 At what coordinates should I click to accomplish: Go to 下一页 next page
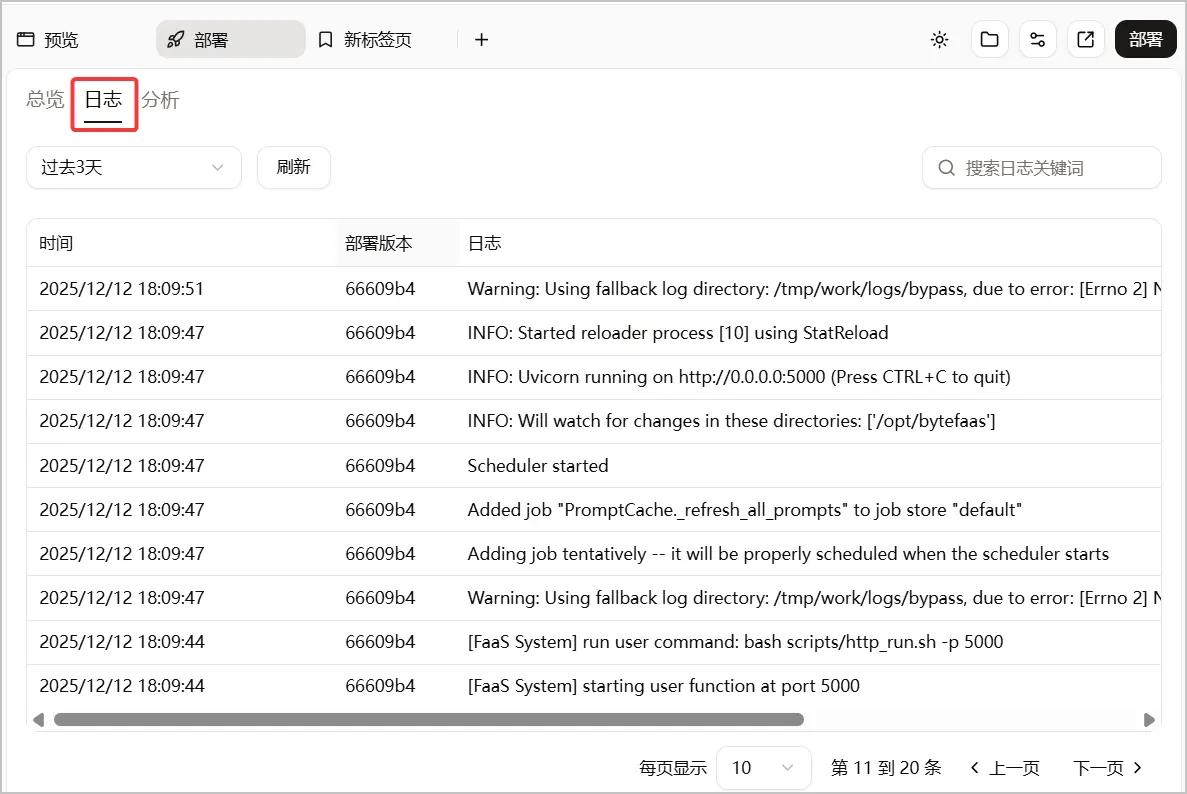tap(1108, 768)
